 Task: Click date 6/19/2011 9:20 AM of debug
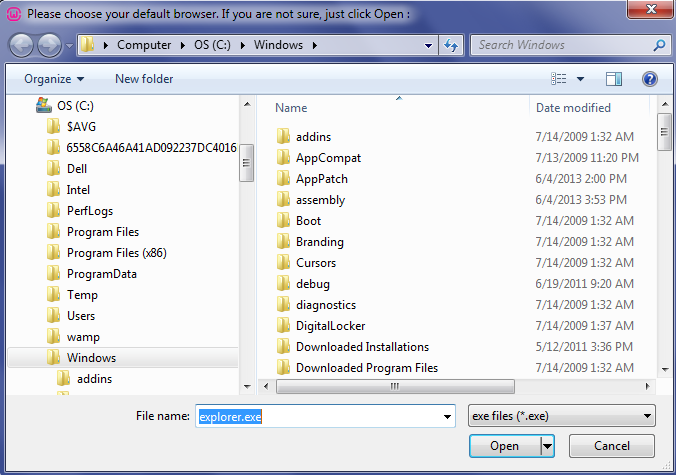click(x=584, y=284)
